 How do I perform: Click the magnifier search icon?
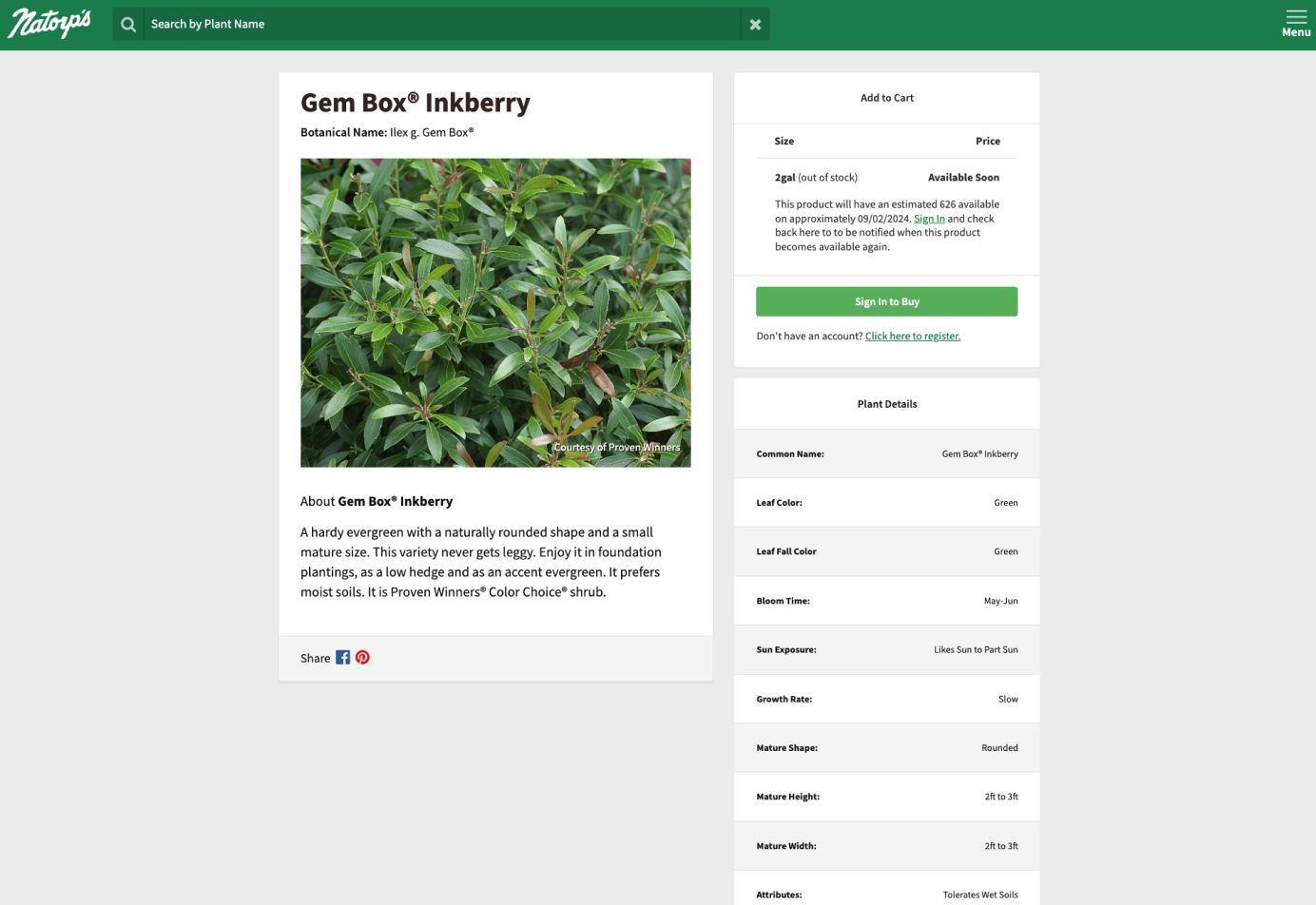point(128,25)
